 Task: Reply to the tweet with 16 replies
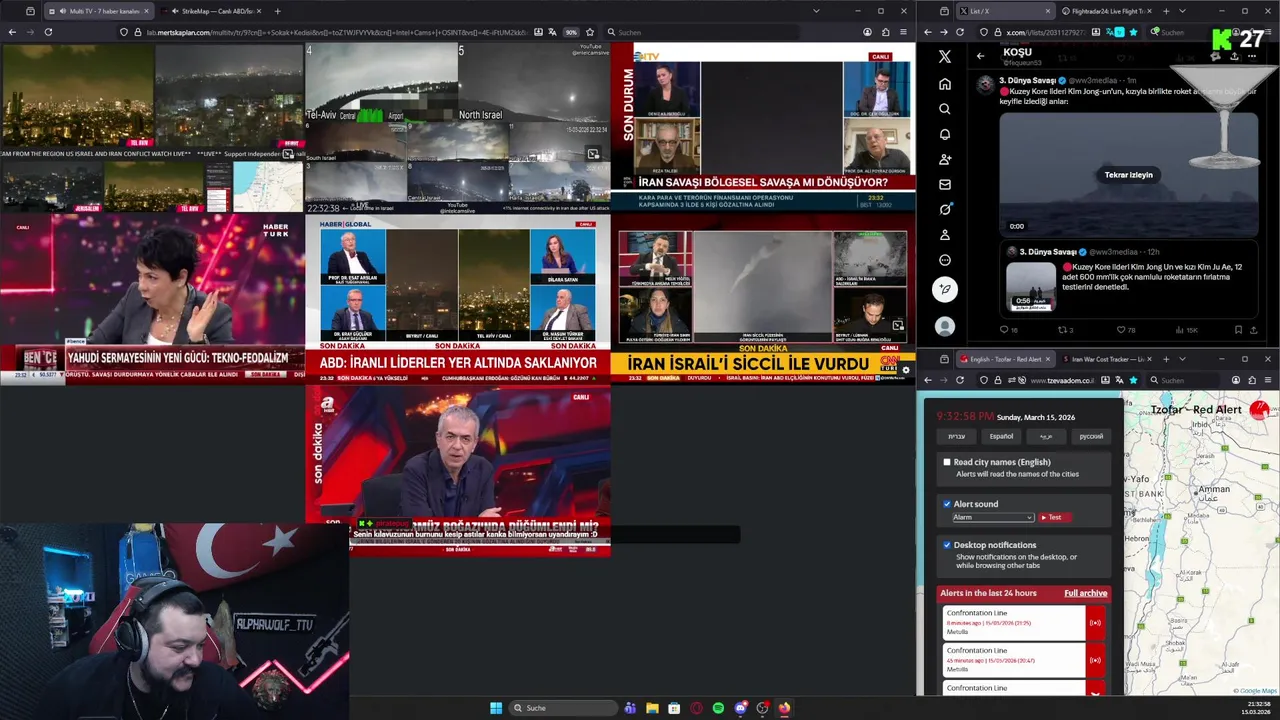[1008, 330]
